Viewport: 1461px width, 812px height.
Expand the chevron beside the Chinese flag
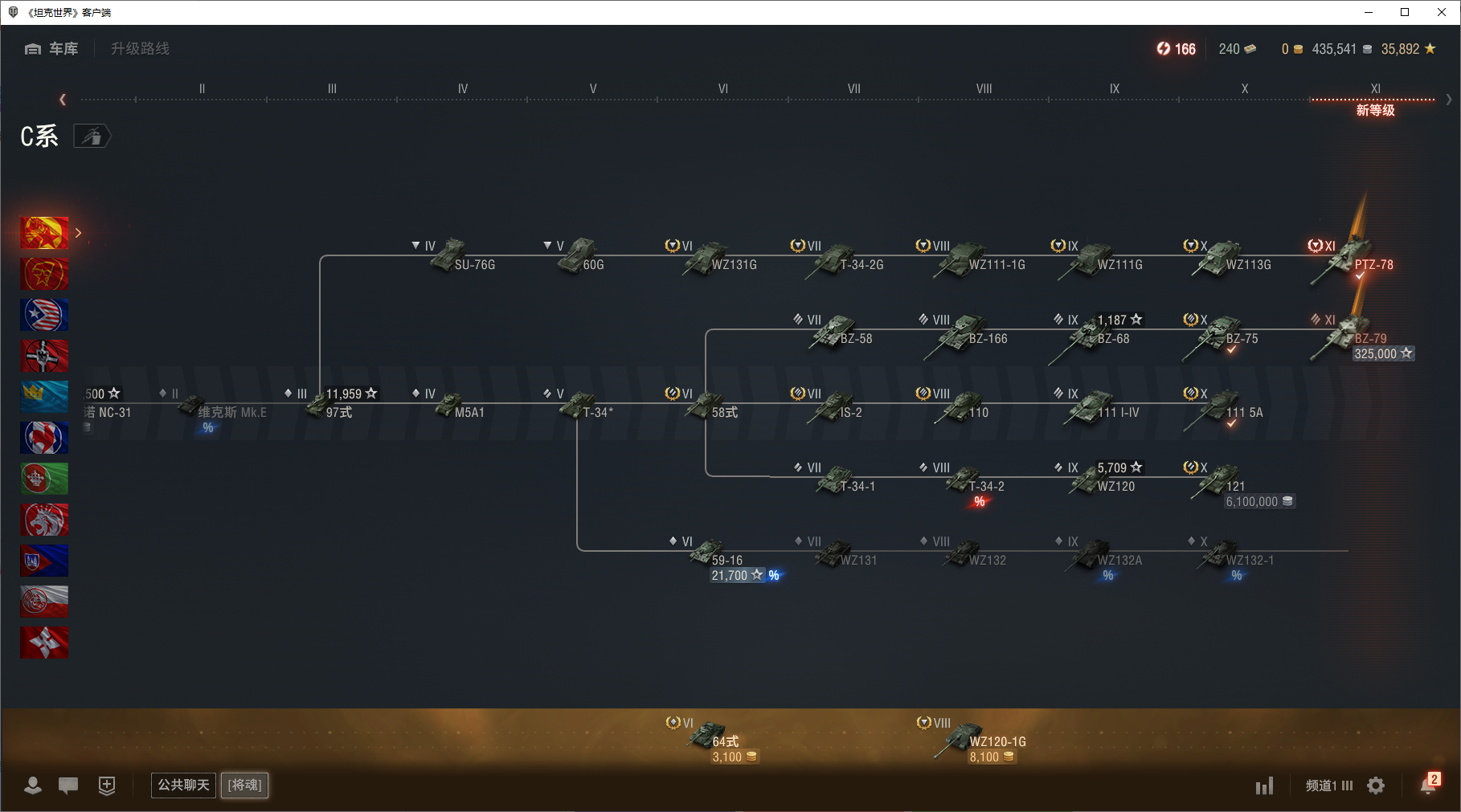click(x=78, y=233)
